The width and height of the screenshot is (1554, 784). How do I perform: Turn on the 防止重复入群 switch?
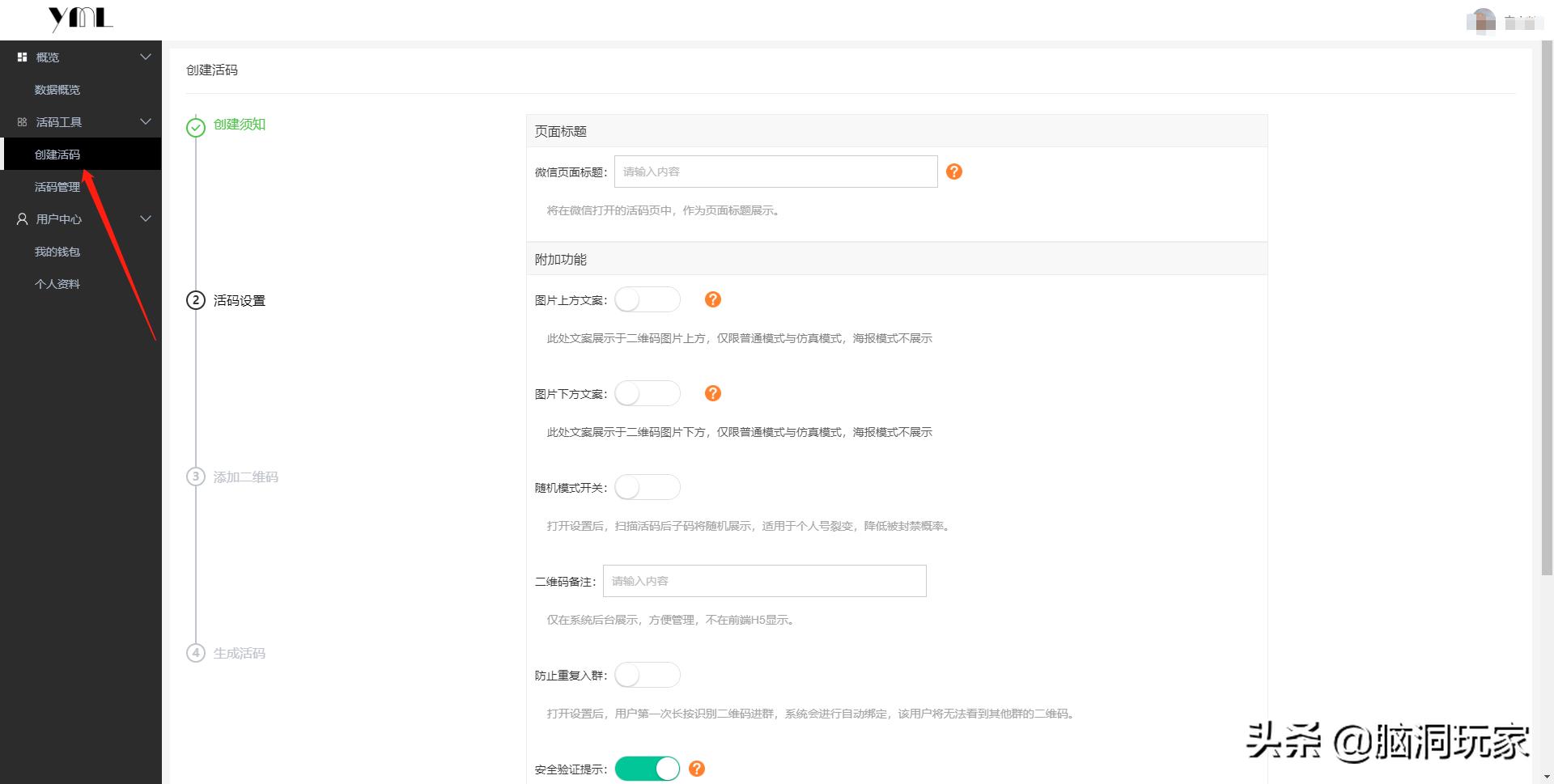click(647, 675)
